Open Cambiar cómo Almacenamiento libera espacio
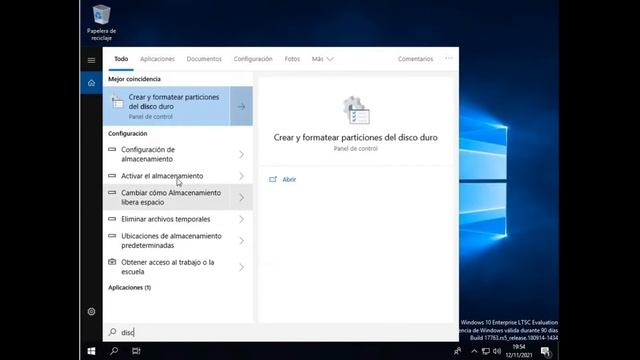The height and width of the screenshot is (360, 640). tap(167, 198)
